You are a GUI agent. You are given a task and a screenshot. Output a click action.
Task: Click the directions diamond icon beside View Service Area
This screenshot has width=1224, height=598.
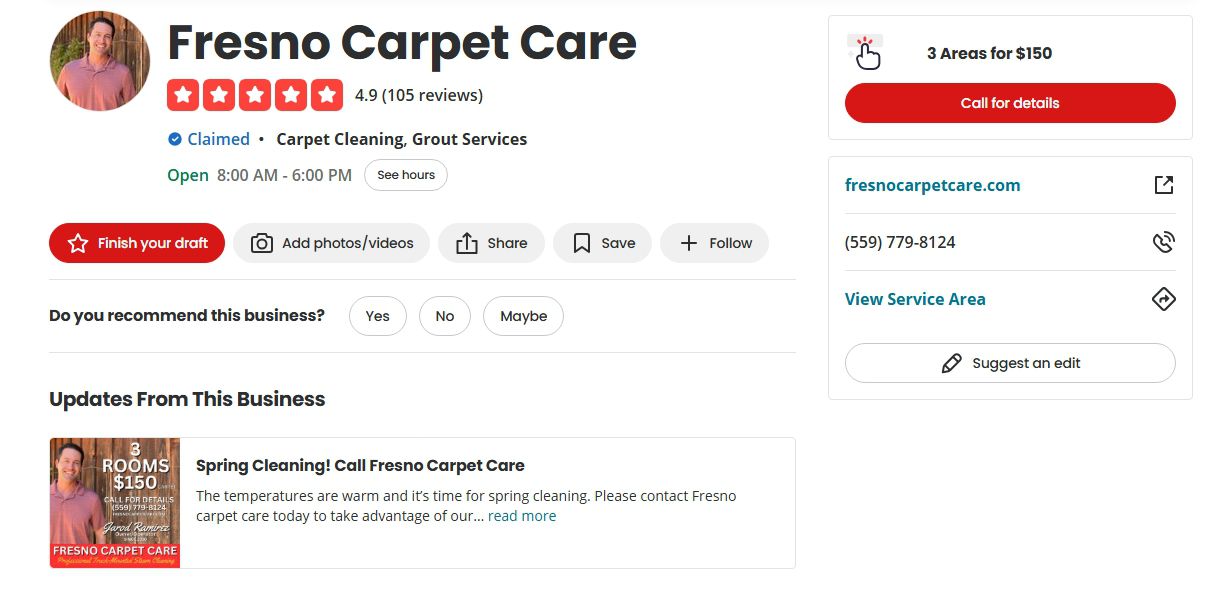point(1163,299)
